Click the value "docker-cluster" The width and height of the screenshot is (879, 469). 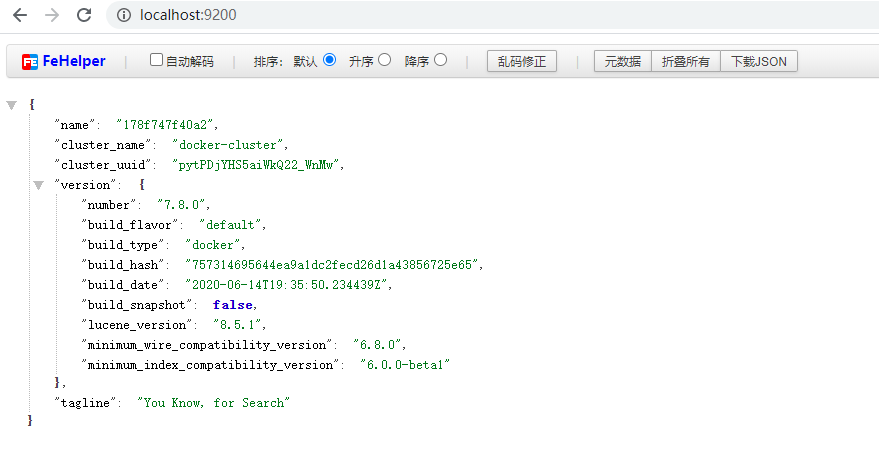coord(228,145)
